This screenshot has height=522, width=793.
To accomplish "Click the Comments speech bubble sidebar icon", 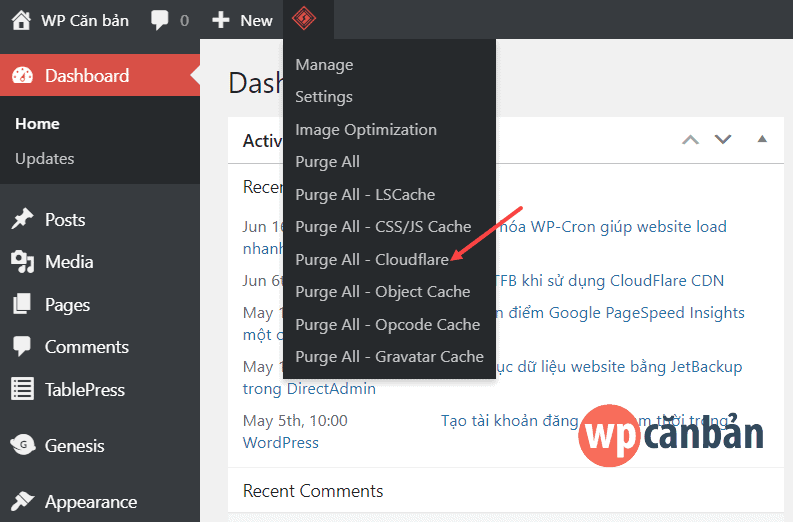I will (22, 346).
